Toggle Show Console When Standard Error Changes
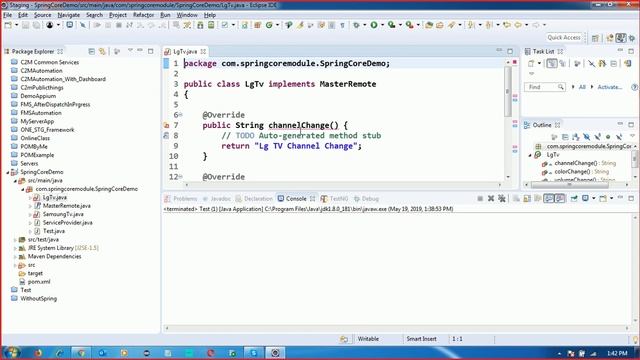This screenshot has width=640, height=360. click(560, 199)
